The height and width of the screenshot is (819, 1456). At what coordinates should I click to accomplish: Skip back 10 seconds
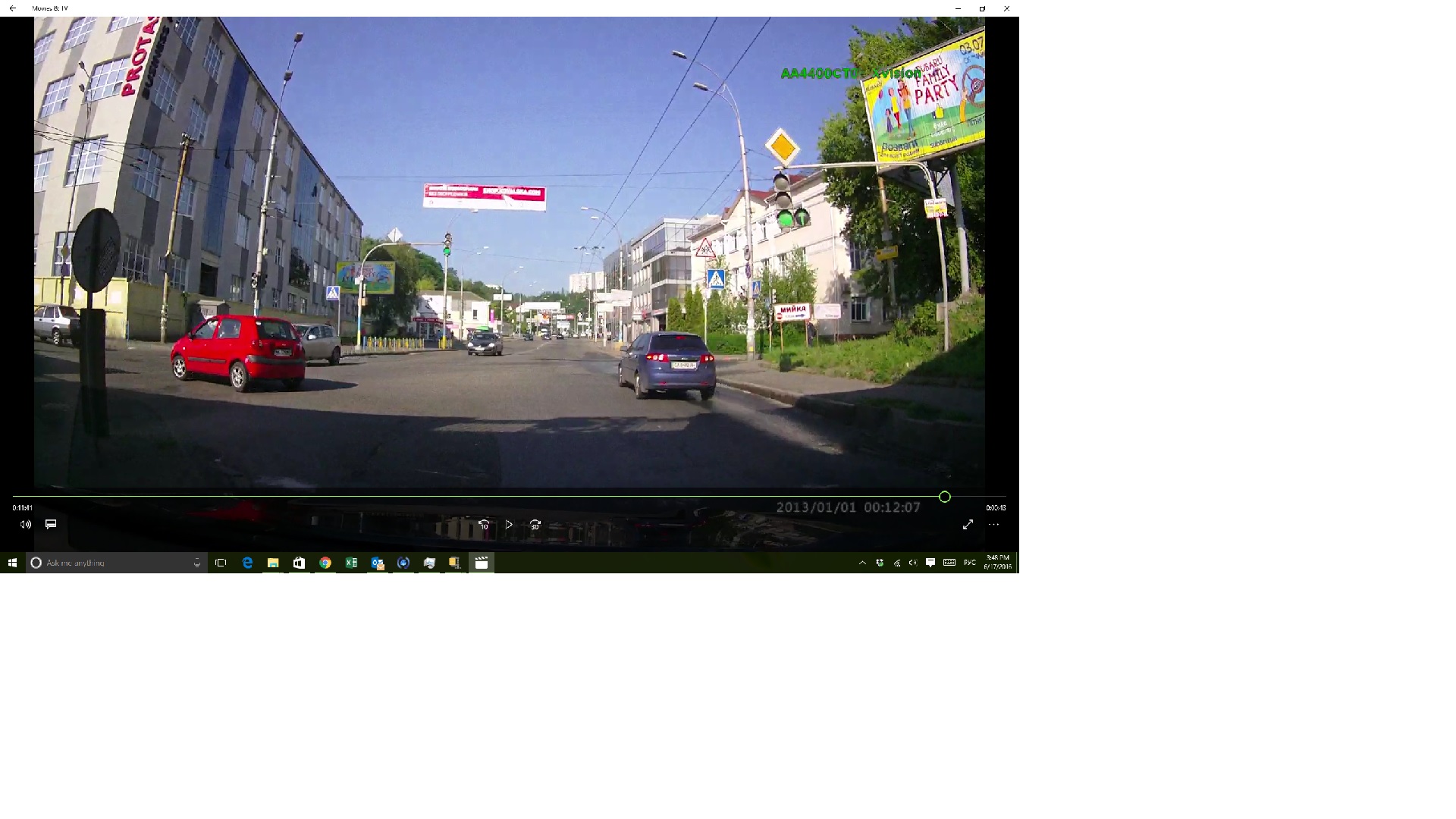484,525
